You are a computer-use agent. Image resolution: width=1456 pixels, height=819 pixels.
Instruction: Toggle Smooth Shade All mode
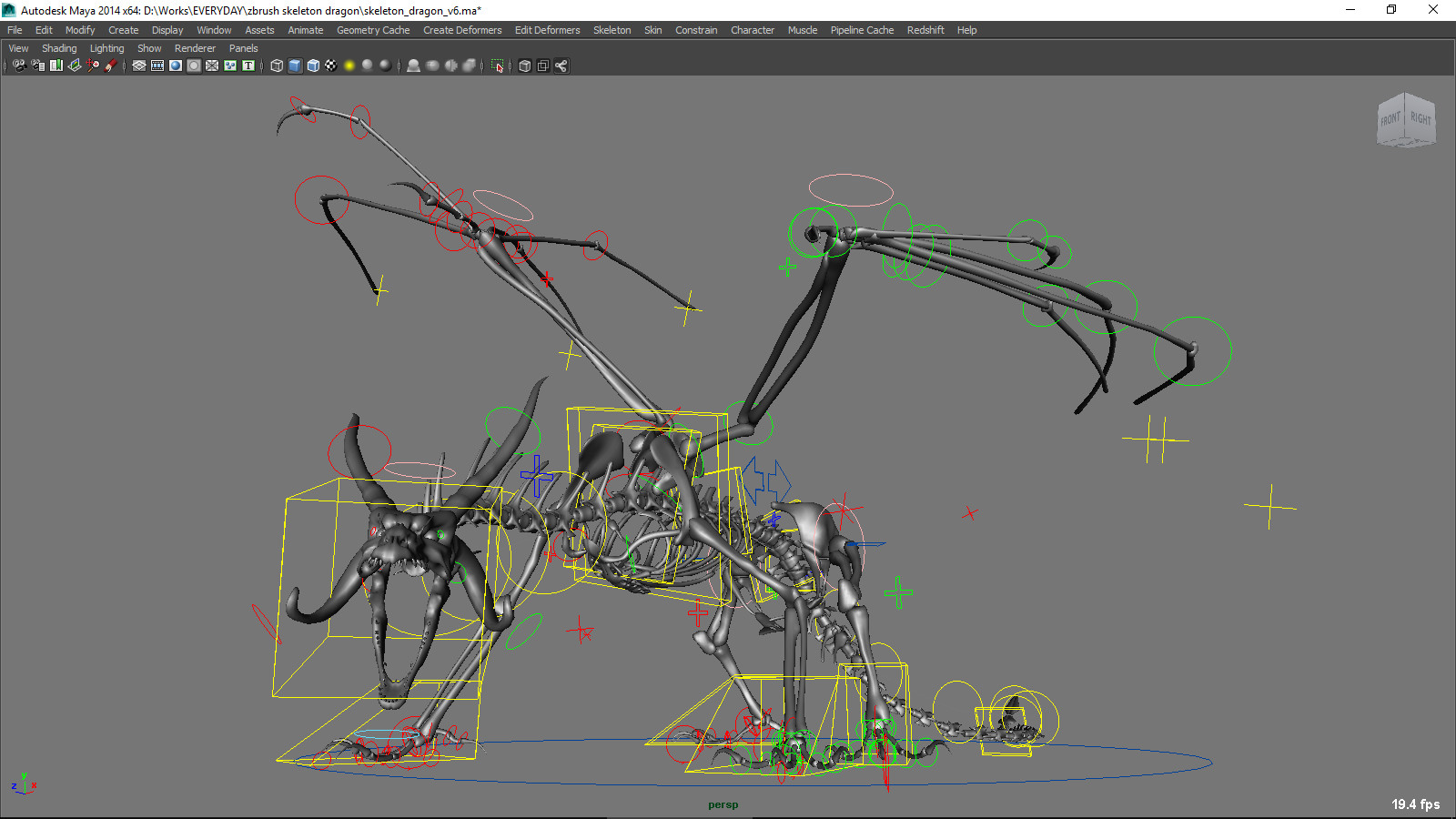coord(294,66)
